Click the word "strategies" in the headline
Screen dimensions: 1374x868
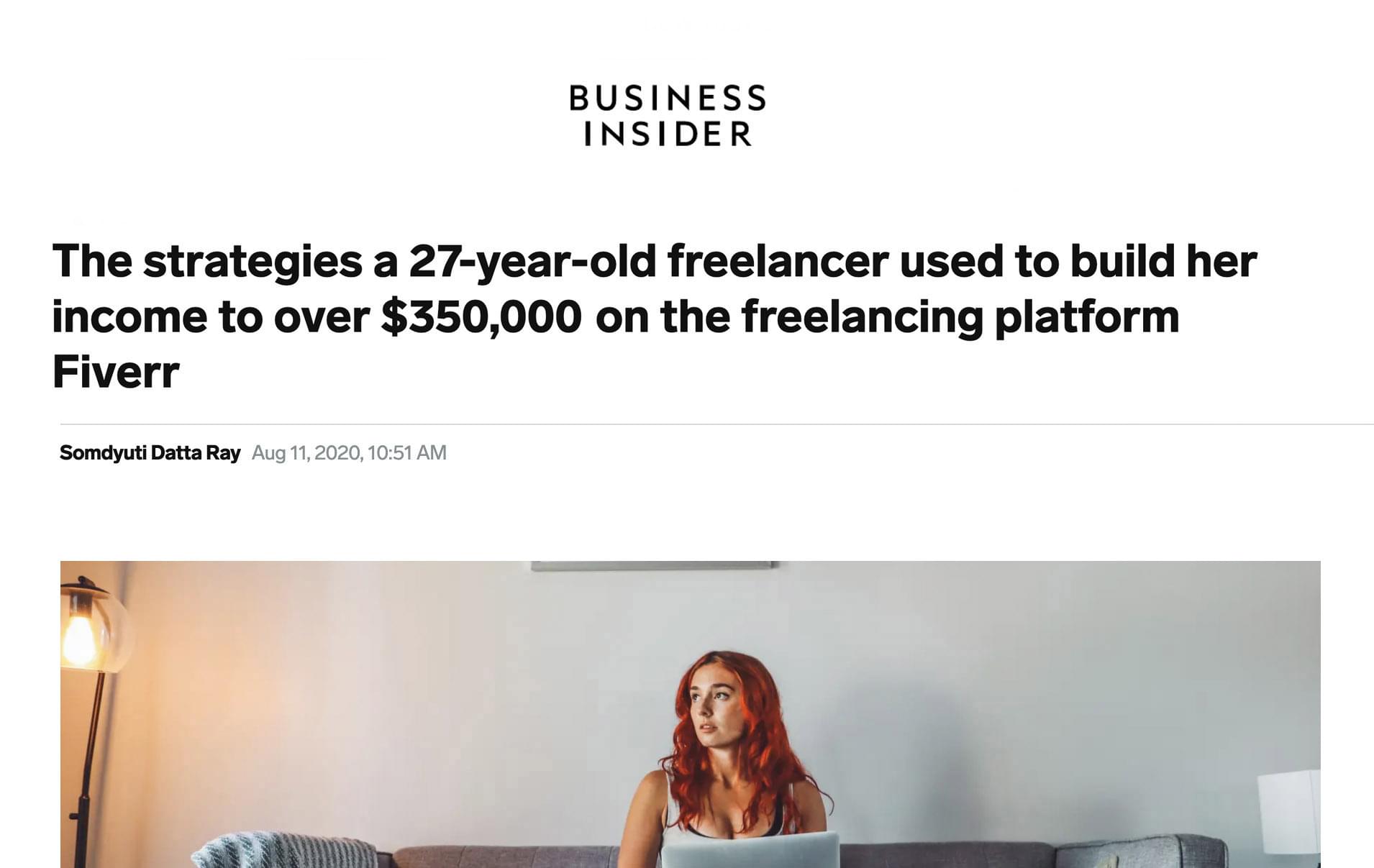pos(252,261)
